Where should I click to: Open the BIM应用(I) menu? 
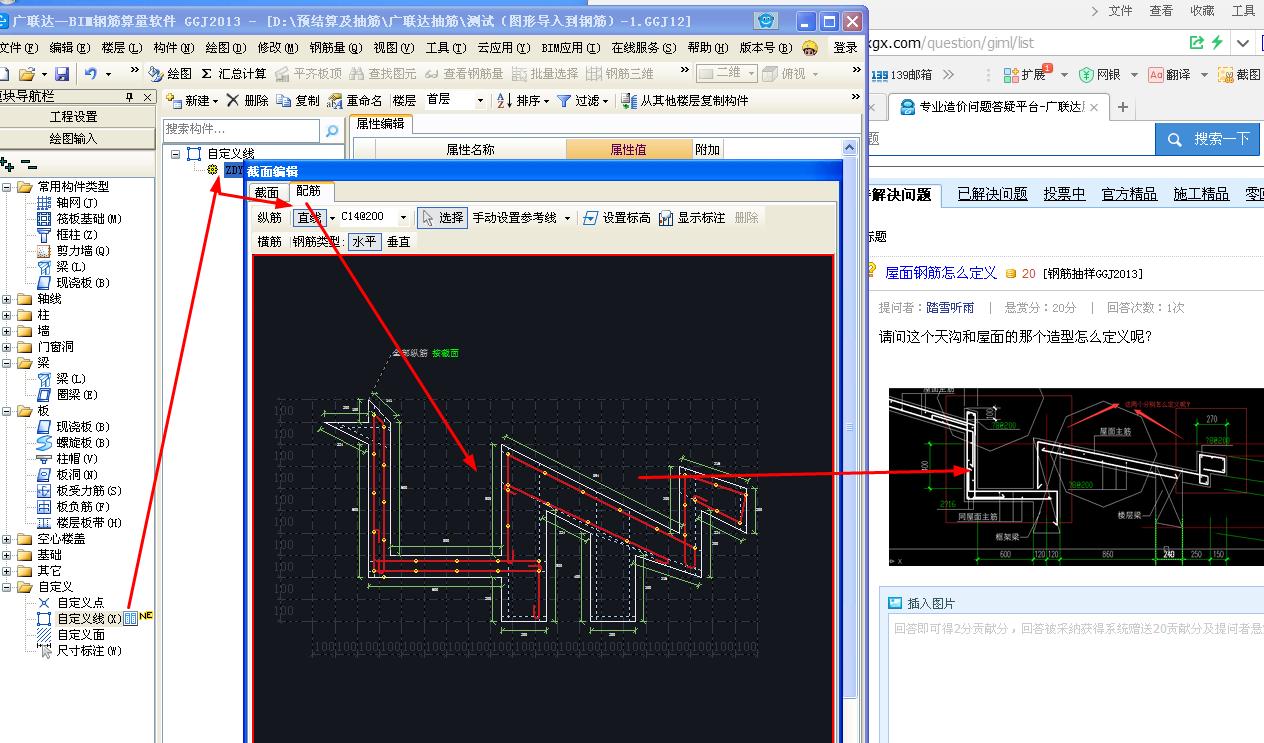[570, 47]
